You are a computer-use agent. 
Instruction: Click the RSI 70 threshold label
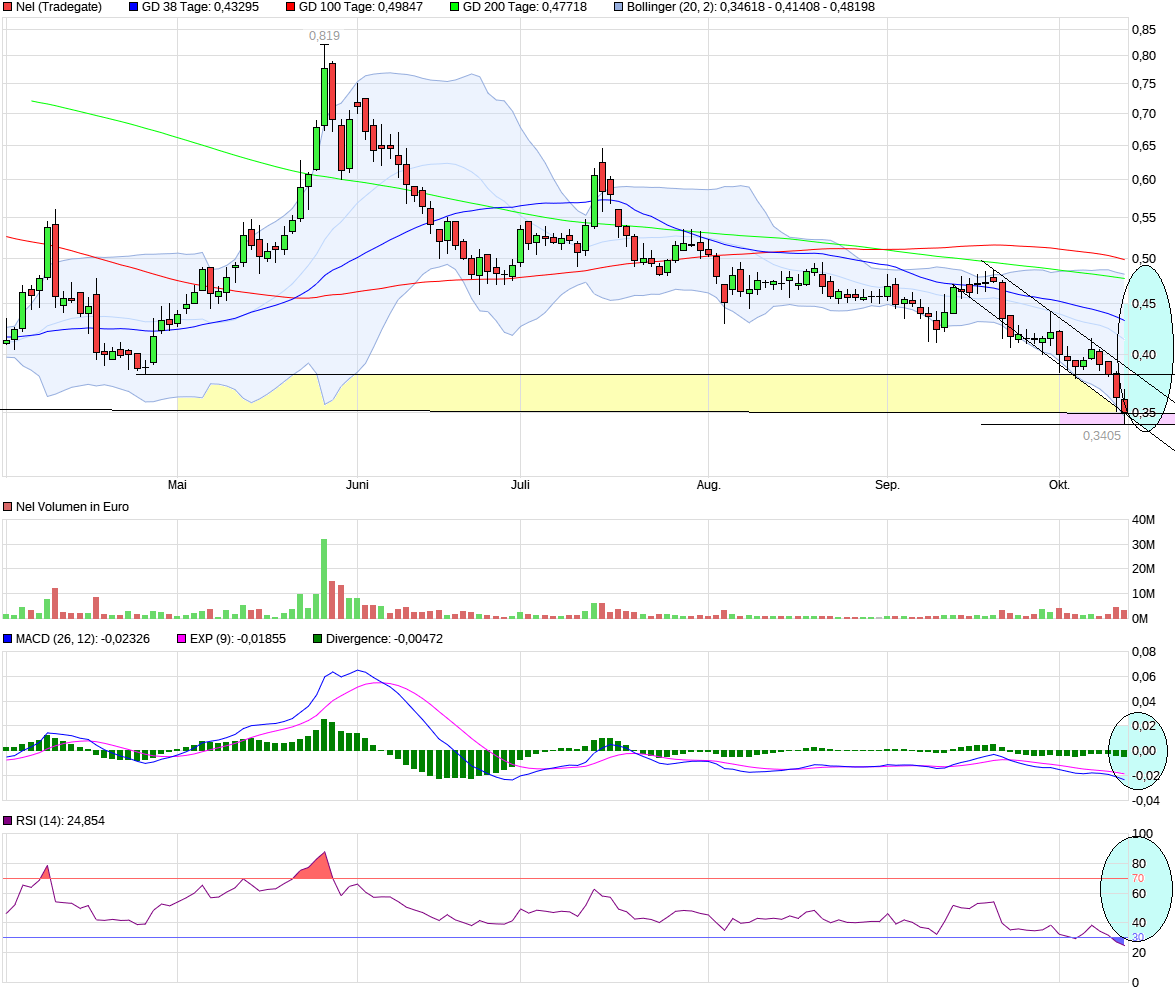click(1138, 879)
